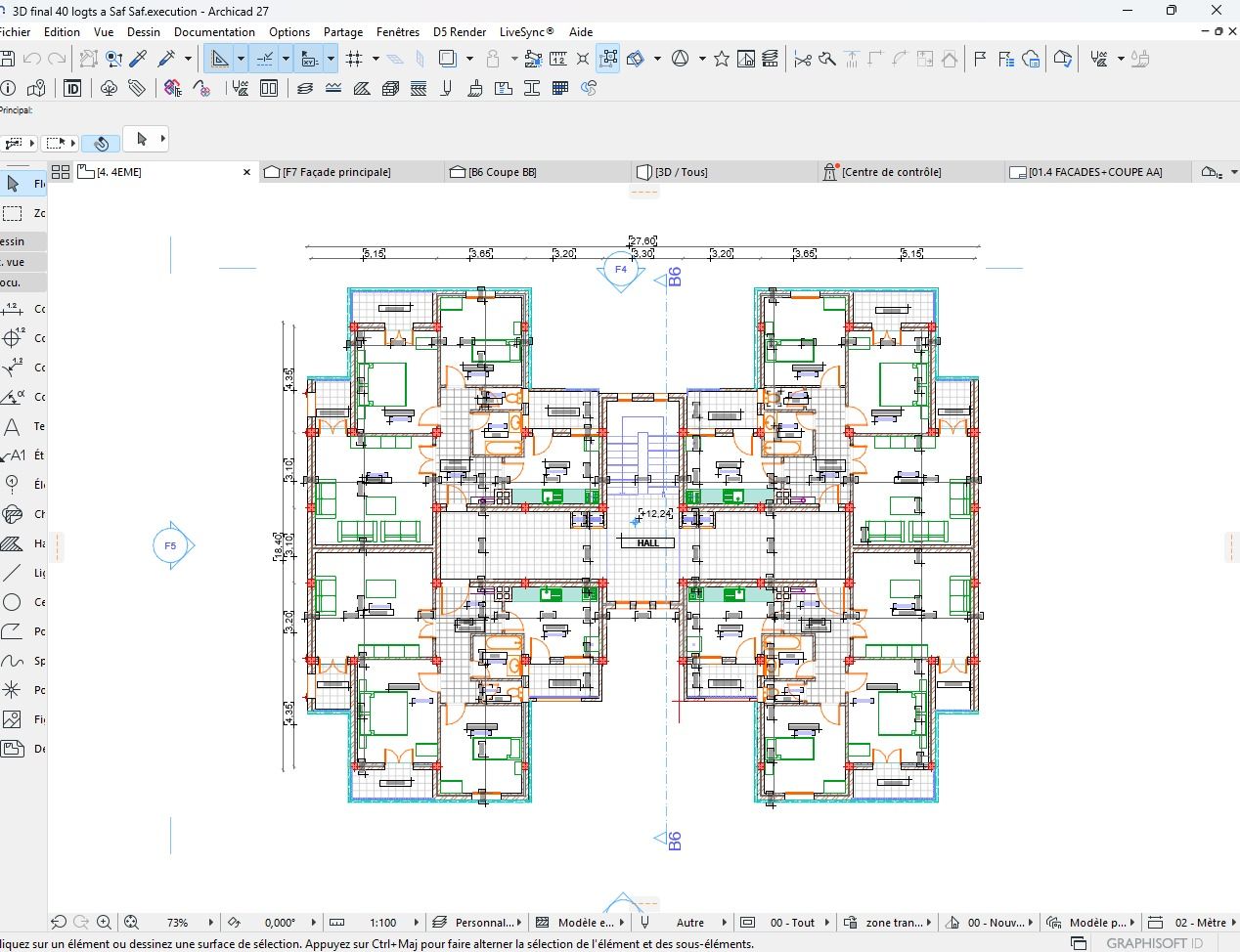1240x952 pixels.
Task: Click the favorites star icon
Action: (x=722, y=59)
